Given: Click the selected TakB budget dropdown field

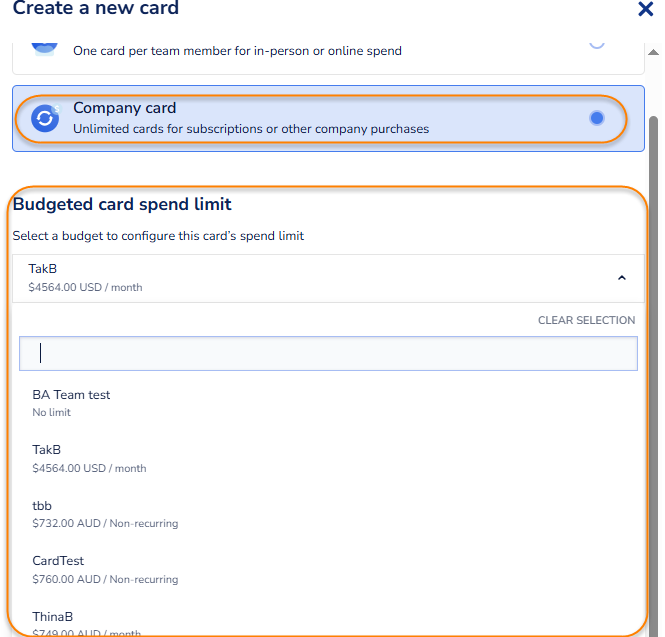Looking at the screenshot, I should [x=300, y=278].
